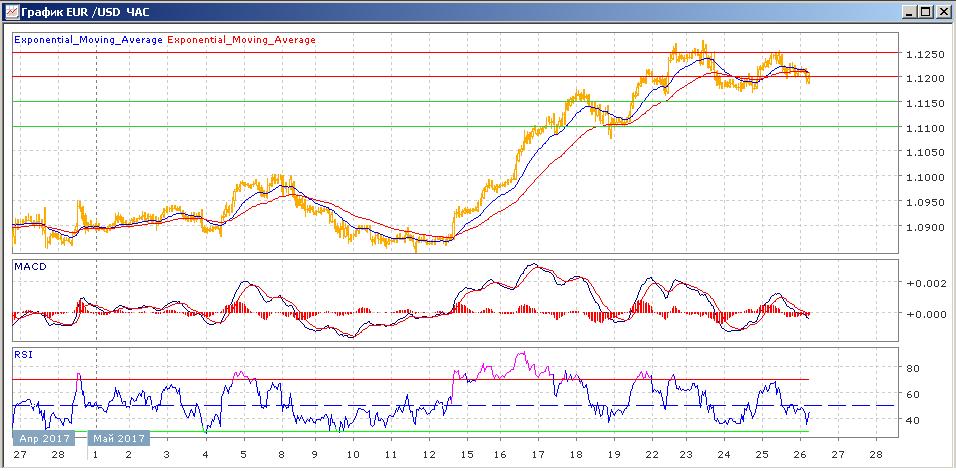Click the date label 5 on time axis
Image resolution: width=956 pixels, height=471 pixels.
tap(244, 455)
